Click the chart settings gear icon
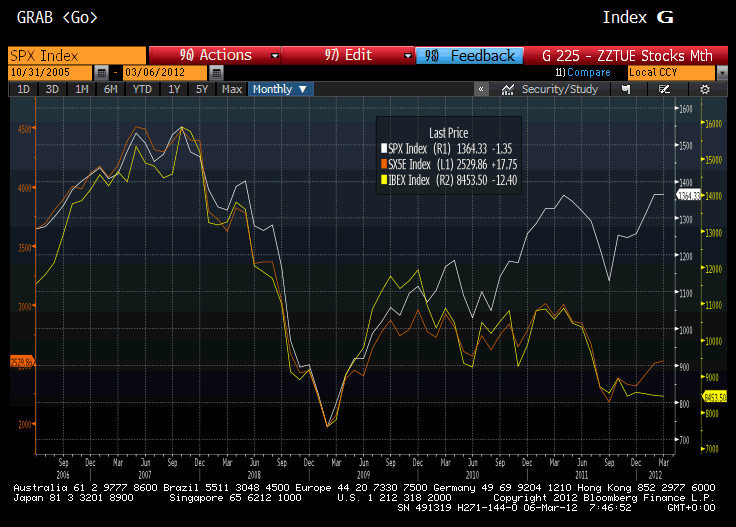 (x=705, y=89)
